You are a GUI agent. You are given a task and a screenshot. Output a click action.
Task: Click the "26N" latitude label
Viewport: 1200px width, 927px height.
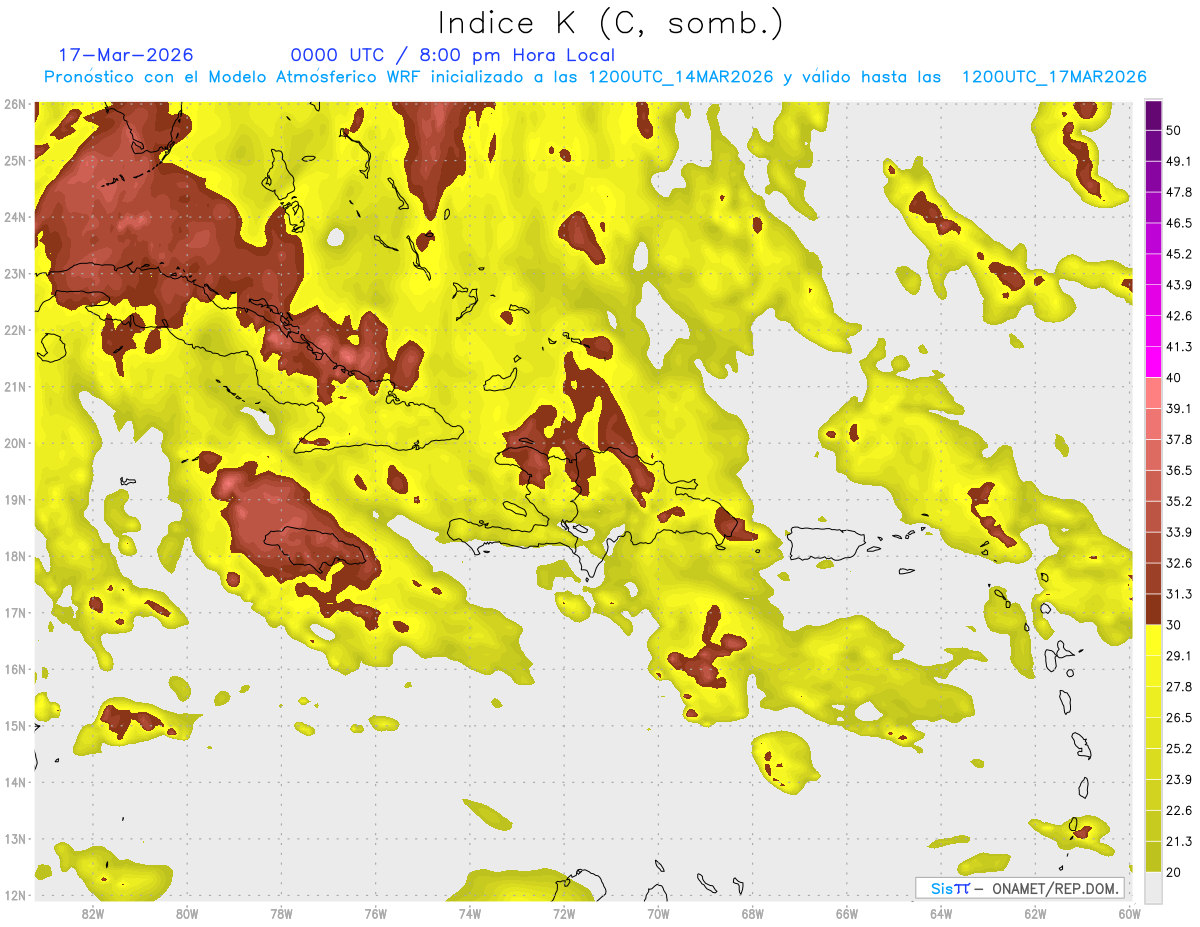point(15,104)
